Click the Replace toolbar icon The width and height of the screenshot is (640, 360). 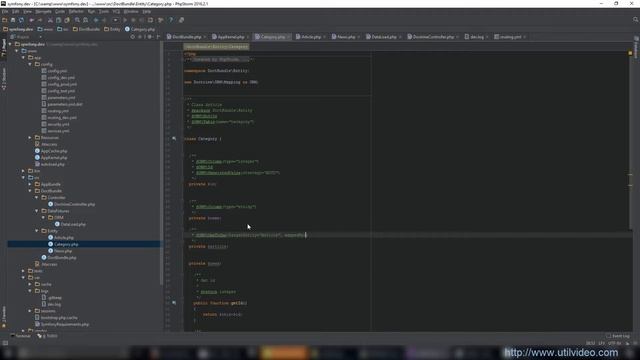tap(86, 20)
